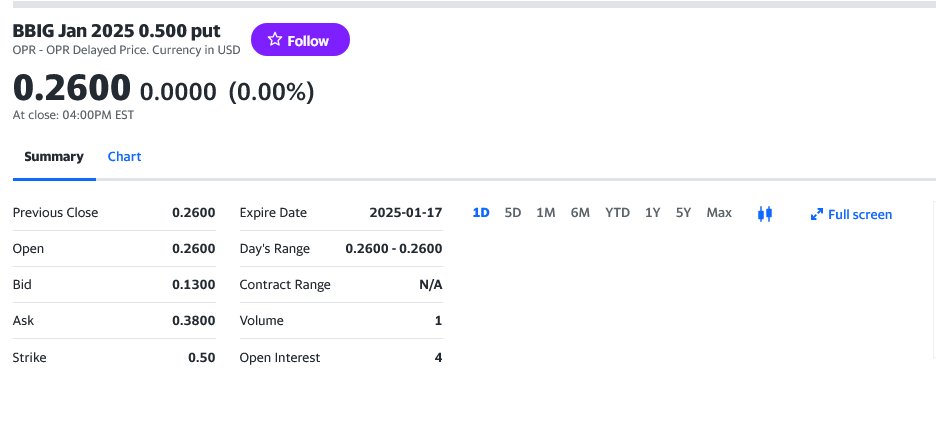Show the Max chart period

pyautogui.click(x=719, y=213)
